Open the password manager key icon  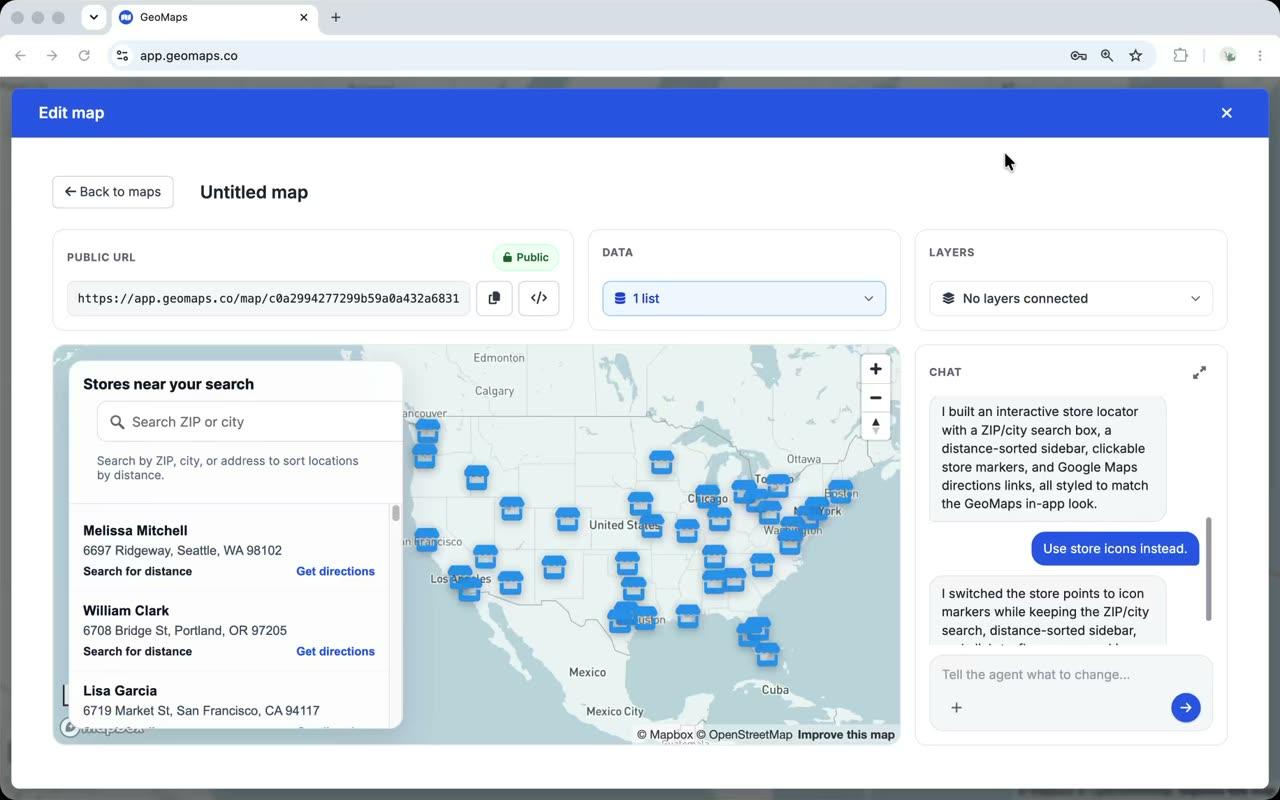[x=1078, y=56]
